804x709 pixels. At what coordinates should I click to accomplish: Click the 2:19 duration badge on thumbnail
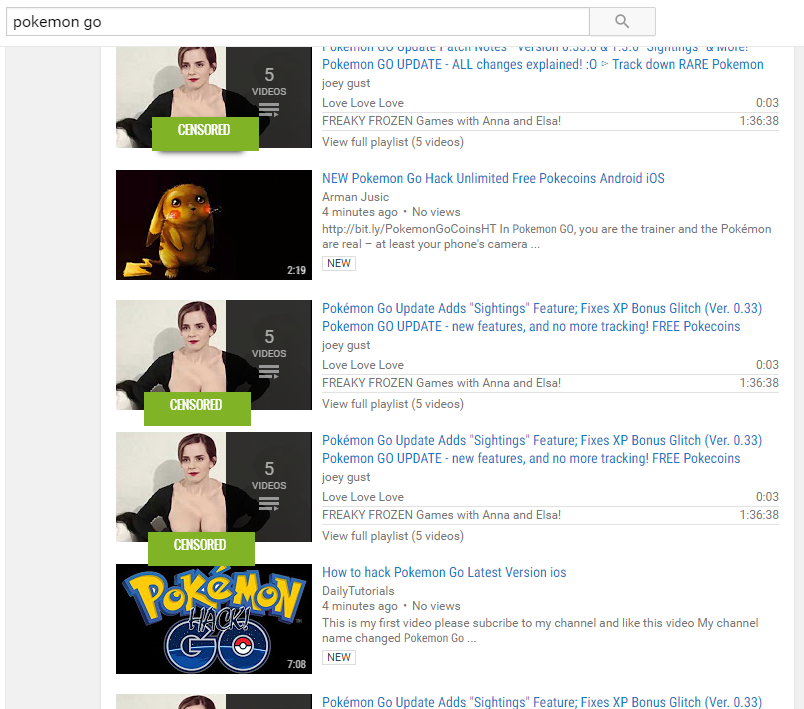[x=296, y=270]
